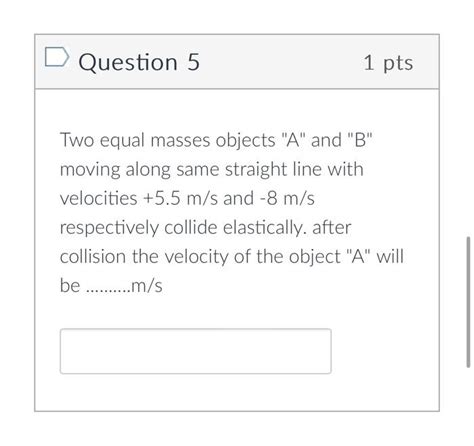Screen dimensions: 474x446
Task: Click the word "Two" starting the question
Action: click(x=77, y=140)
